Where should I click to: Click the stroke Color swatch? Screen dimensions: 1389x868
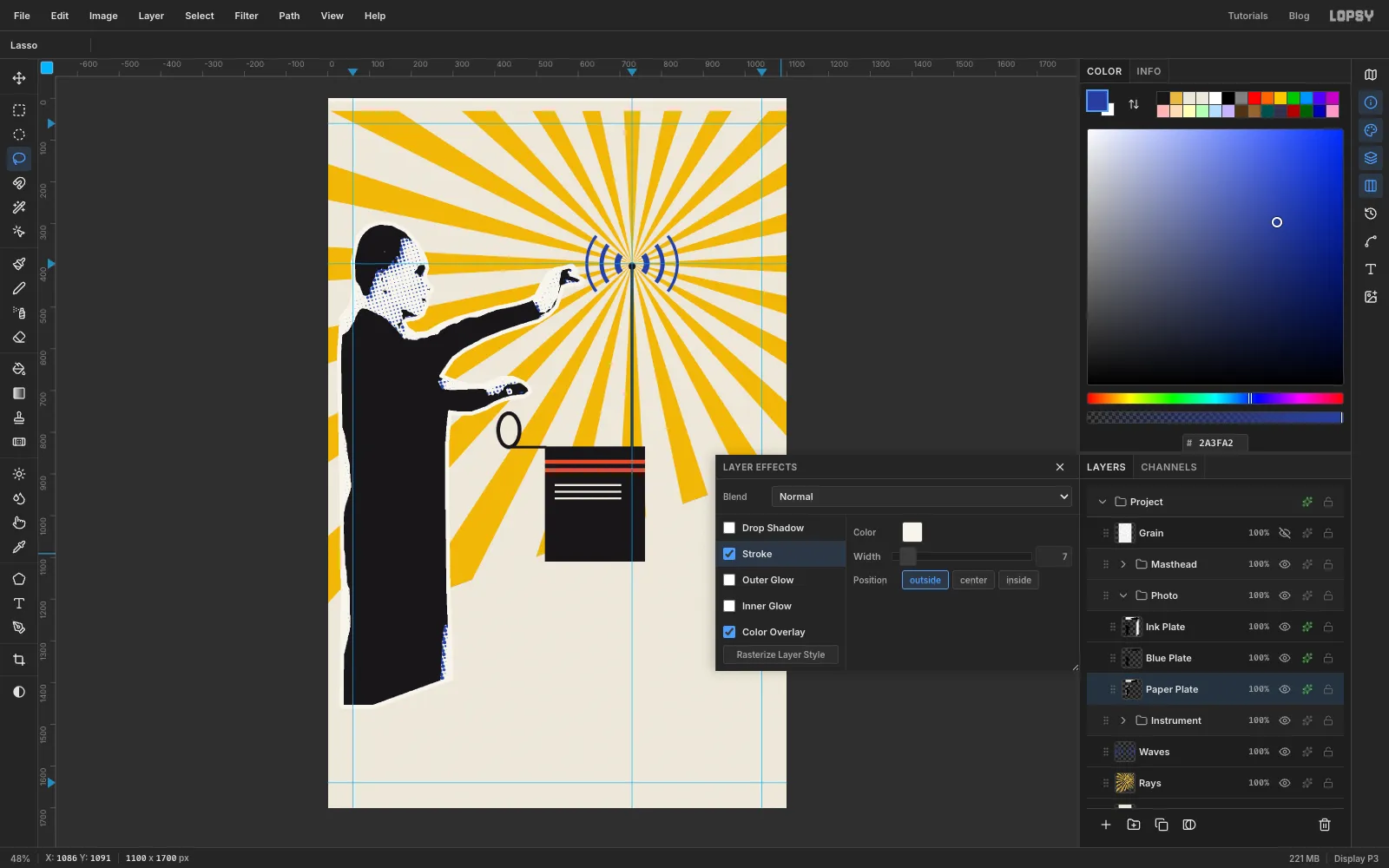(912, 532)
